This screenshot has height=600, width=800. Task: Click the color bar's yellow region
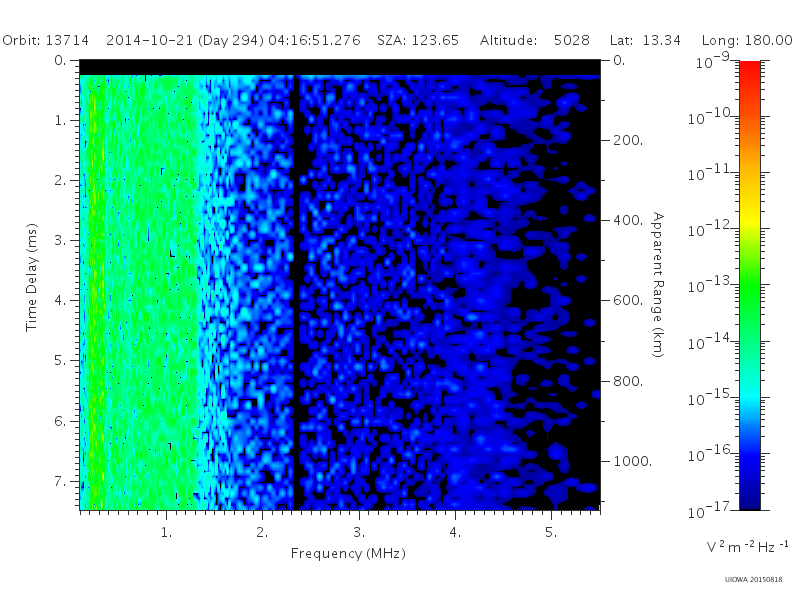click(749, 217)
